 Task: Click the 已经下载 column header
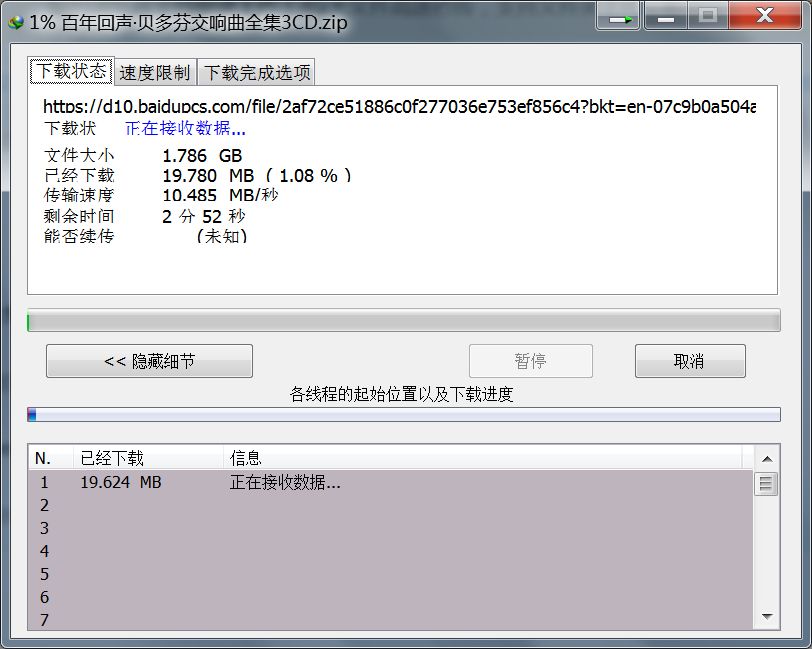coord(112,458)
